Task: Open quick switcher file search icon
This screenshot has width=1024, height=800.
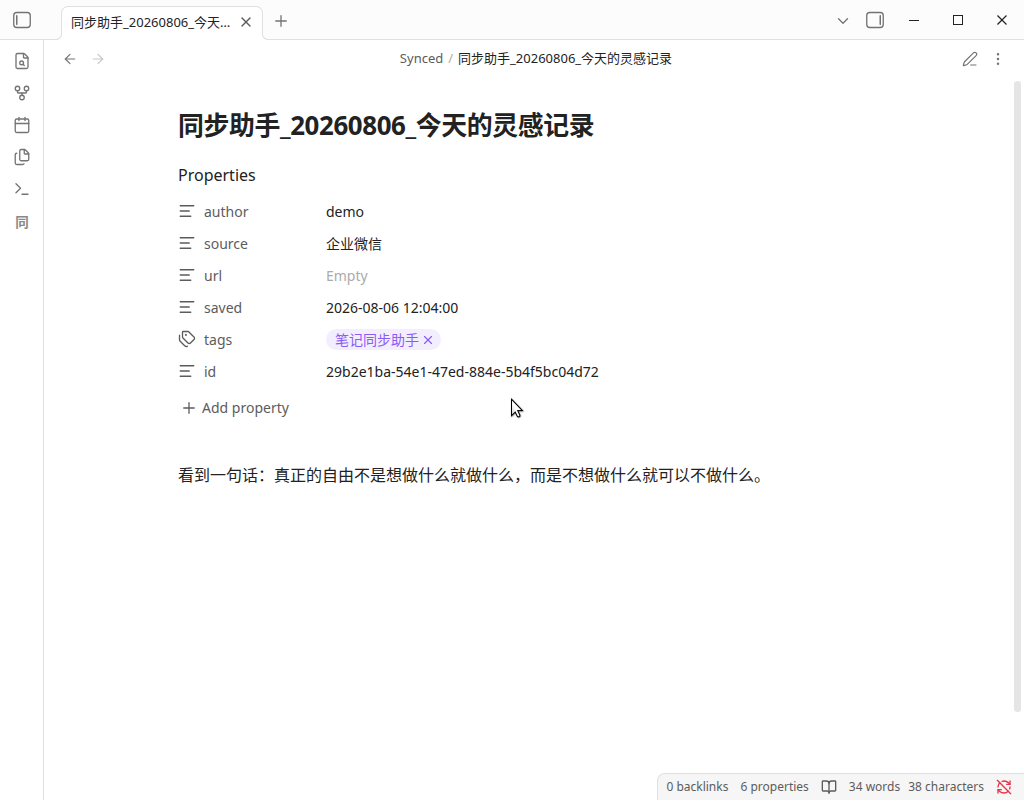Action: pos(22,61)
